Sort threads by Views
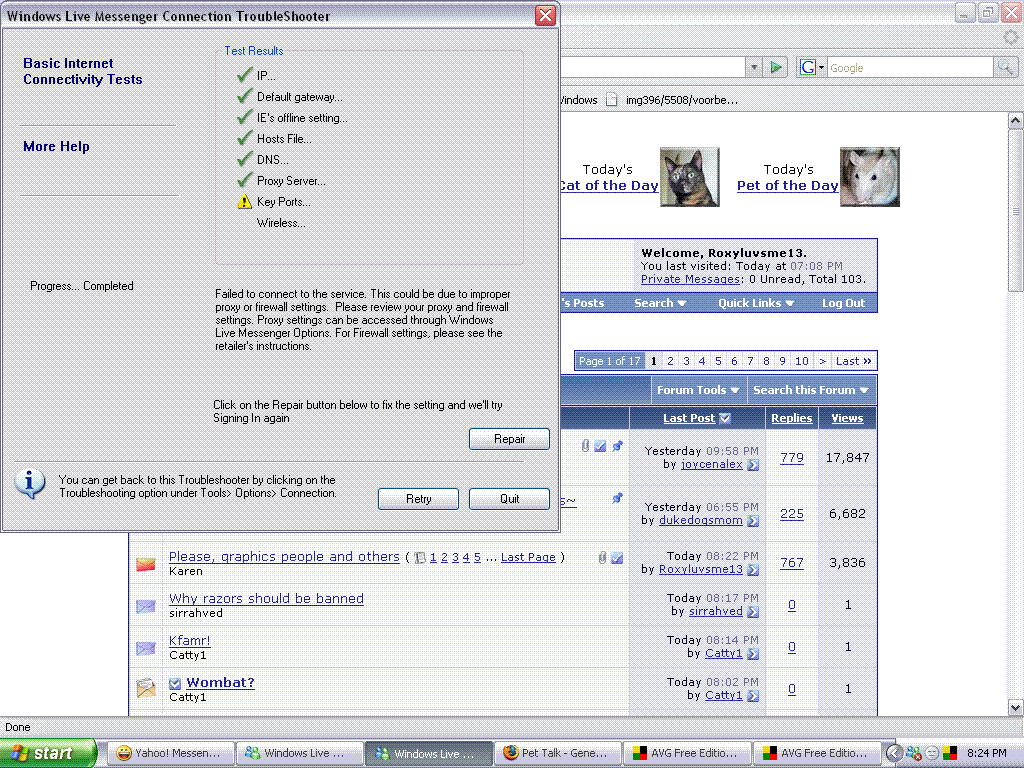This screenshot has width=1024, height=768. pyautogui.click(x=847, y=418)
